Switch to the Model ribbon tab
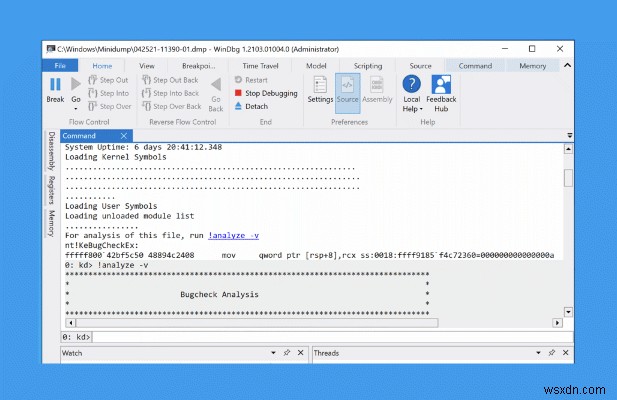This screenshot has width=617, height=400. [316, 66]
